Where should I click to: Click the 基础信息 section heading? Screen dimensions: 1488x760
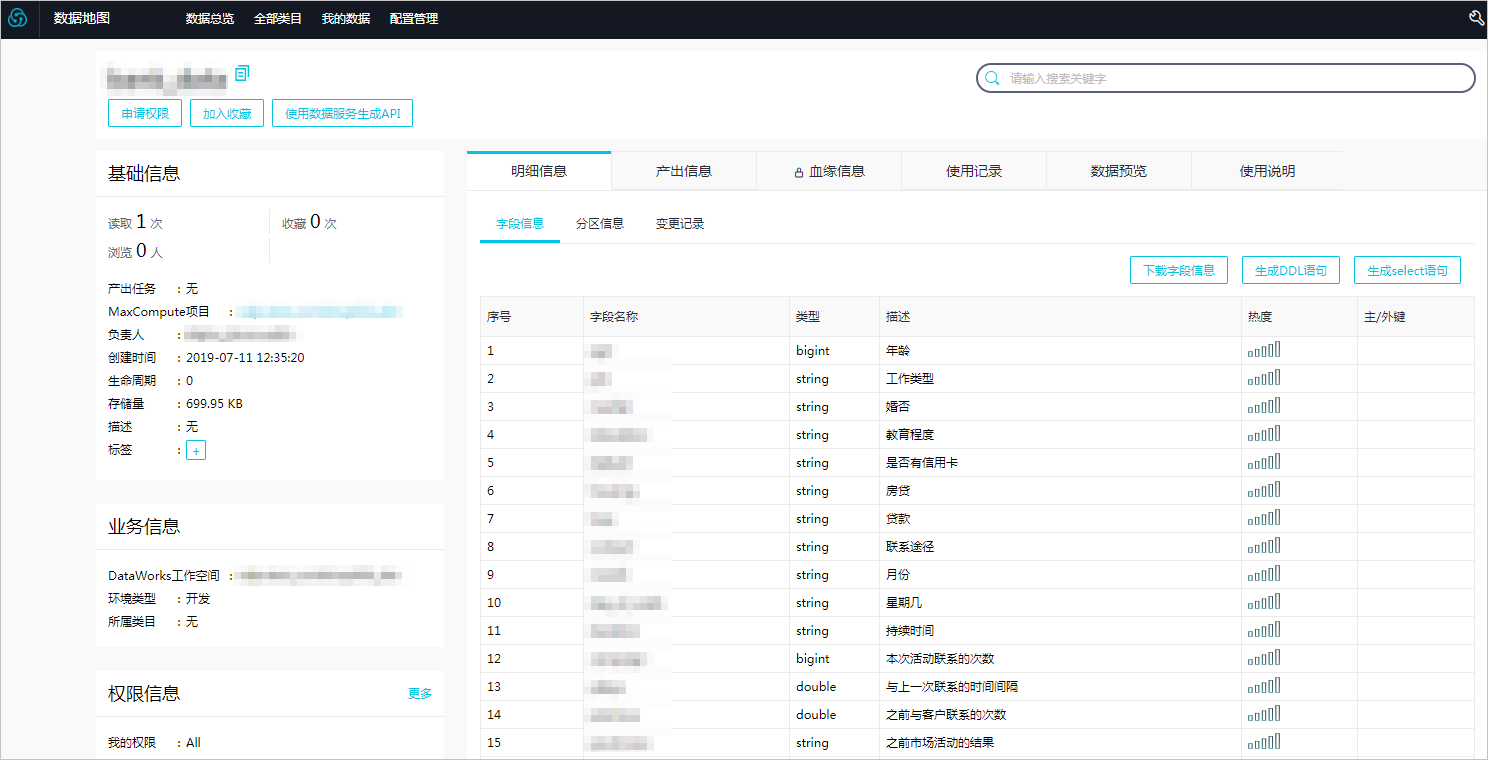[144, 173]
